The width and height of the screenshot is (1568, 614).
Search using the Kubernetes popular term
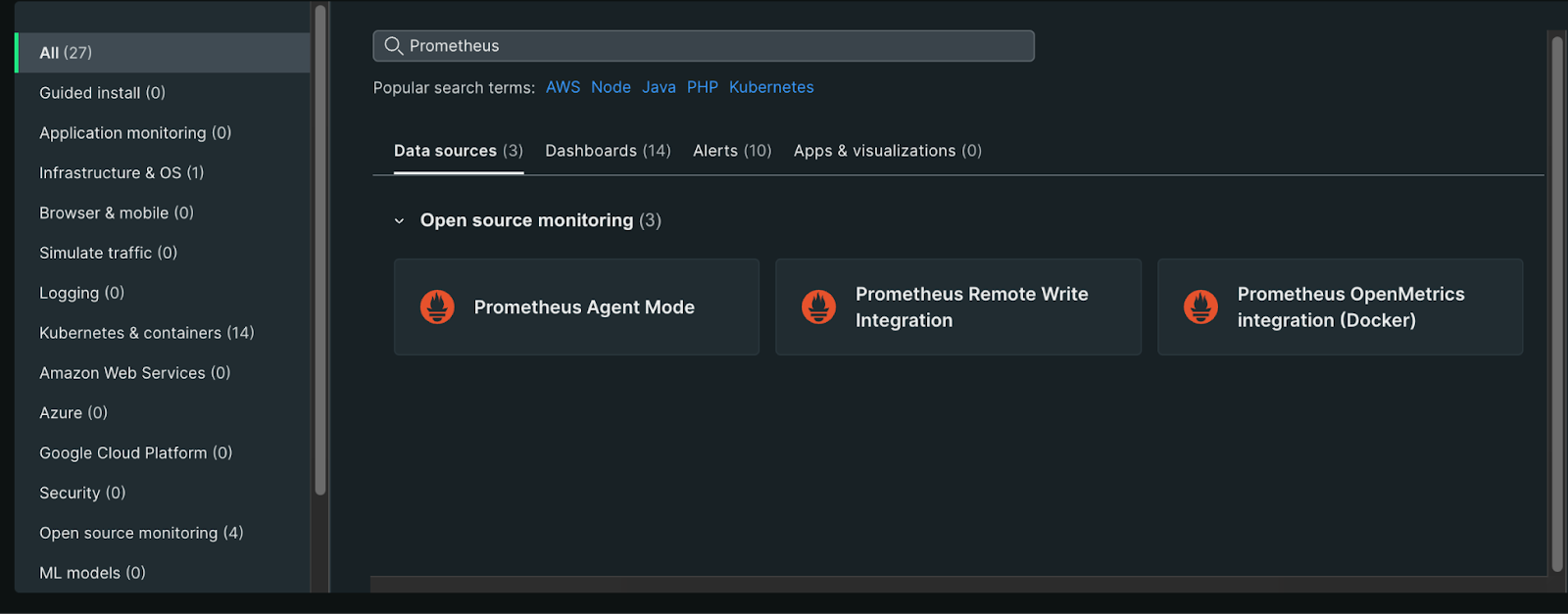pos(771,87)
